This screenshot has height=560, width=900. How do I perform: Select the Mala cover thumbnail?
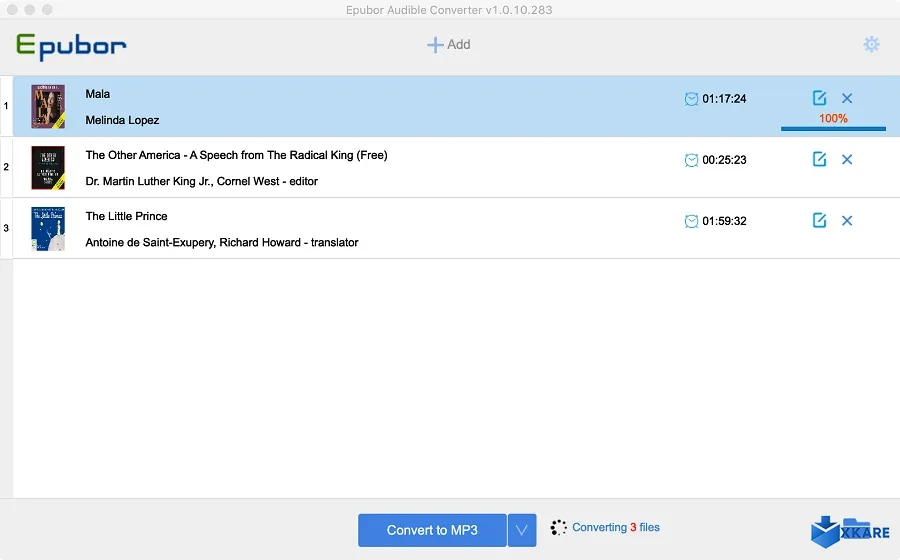48,106
